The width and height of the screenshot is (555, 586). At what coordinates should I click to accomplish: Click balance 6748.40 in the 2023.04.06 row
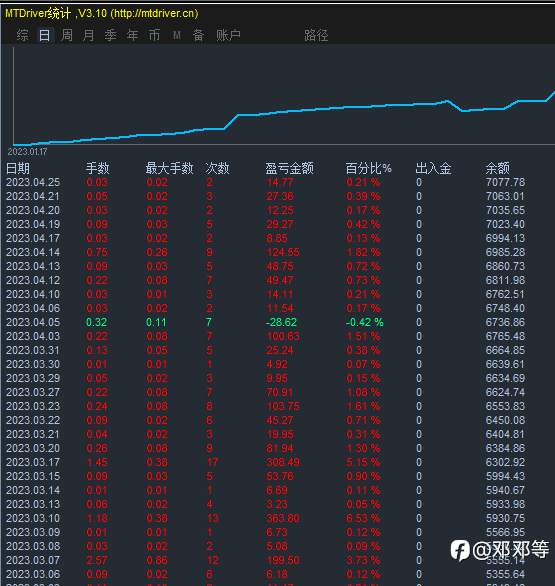tap(505, 308)
